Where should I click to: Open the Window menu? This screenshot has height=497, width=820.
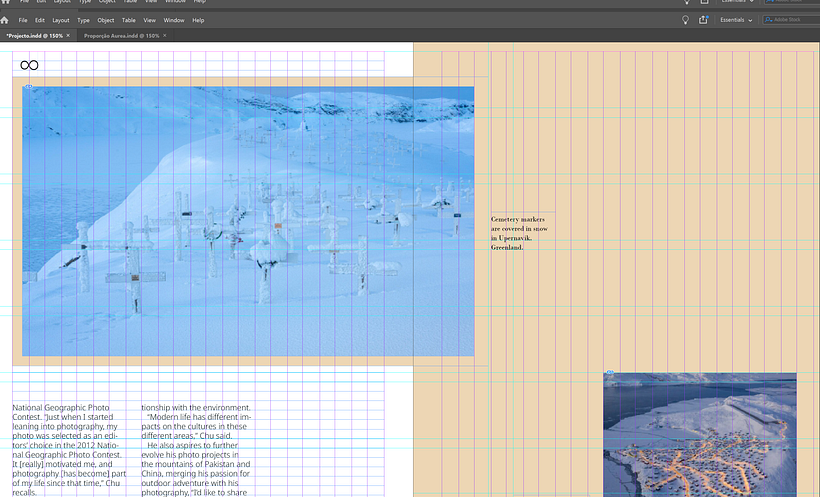(x=173, y=20)
